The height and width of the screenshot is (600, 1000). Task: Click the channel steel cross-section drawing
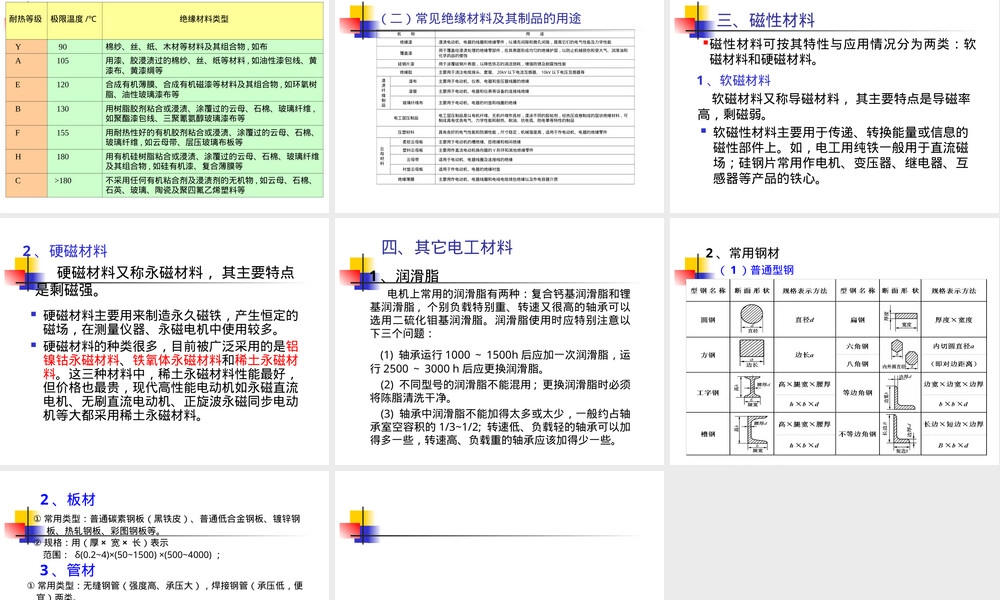click(x=752, y=434)
